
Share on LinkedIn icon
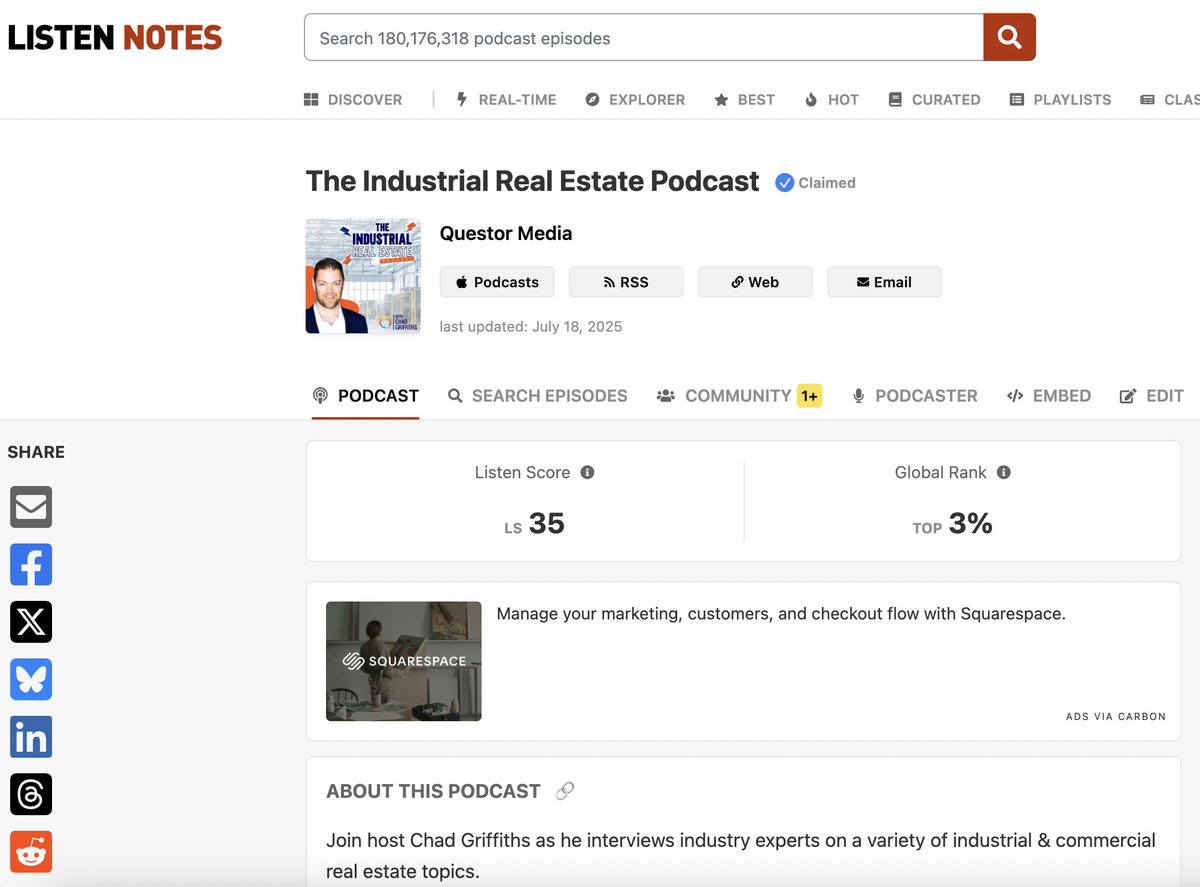click(31, 737)
